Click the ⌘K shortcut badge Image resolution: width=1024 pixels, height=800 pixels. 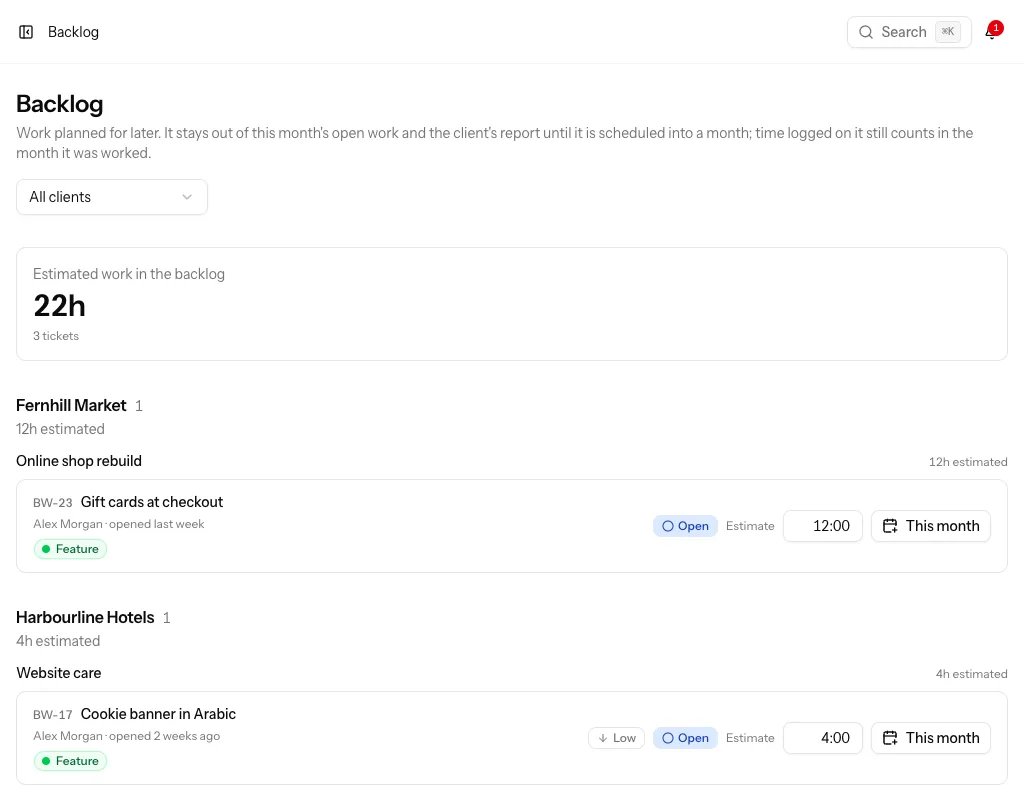[948, 31]
